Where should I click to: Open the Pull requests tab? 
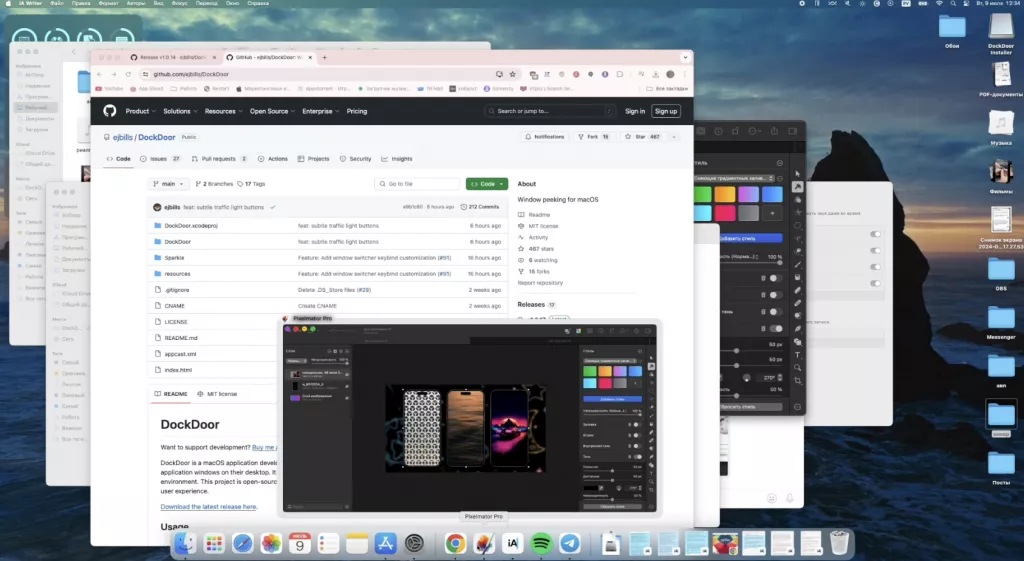(219, 159)
